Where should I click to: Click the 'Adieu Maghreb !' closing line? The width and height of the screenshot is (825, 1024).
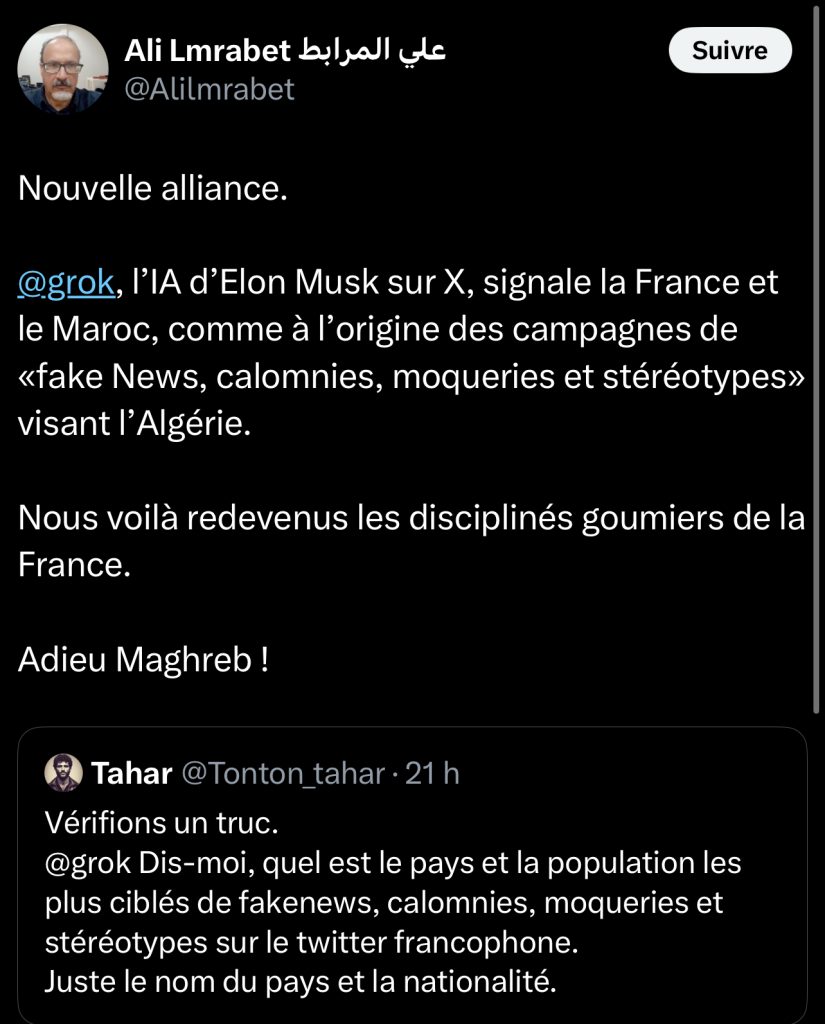pyautogui.click(x=144, y=660)
